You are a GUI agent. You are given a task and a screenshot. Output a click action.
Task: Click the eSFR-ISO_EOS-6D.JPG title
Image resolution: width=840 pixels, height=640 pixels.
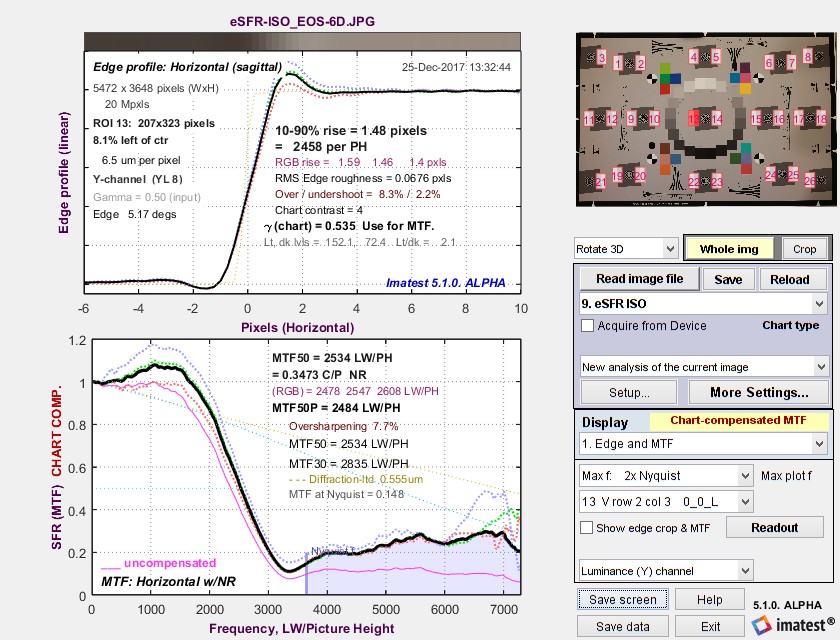tap(302, 21)
